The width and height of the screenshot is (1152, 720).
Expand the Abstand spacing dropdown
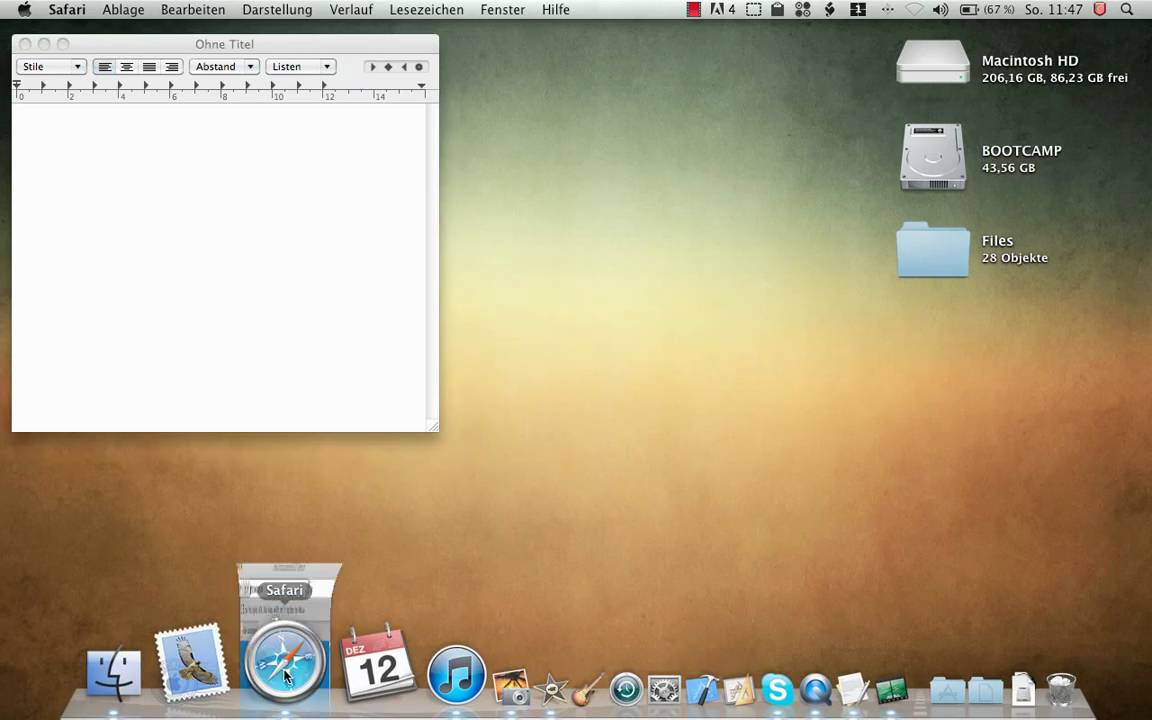224,67
